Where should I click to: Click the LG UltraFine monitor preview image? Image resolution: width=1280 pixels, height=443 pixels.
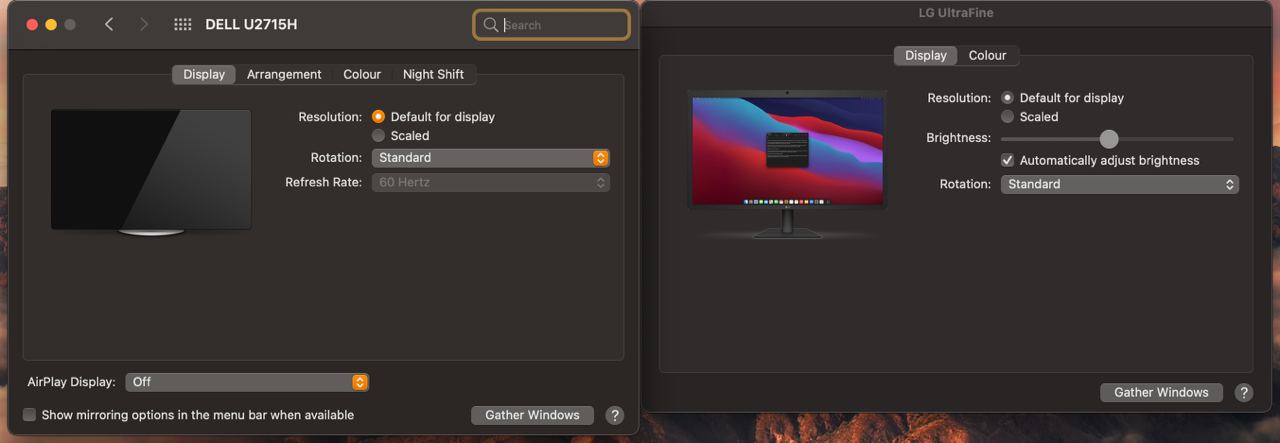point(787,163)
